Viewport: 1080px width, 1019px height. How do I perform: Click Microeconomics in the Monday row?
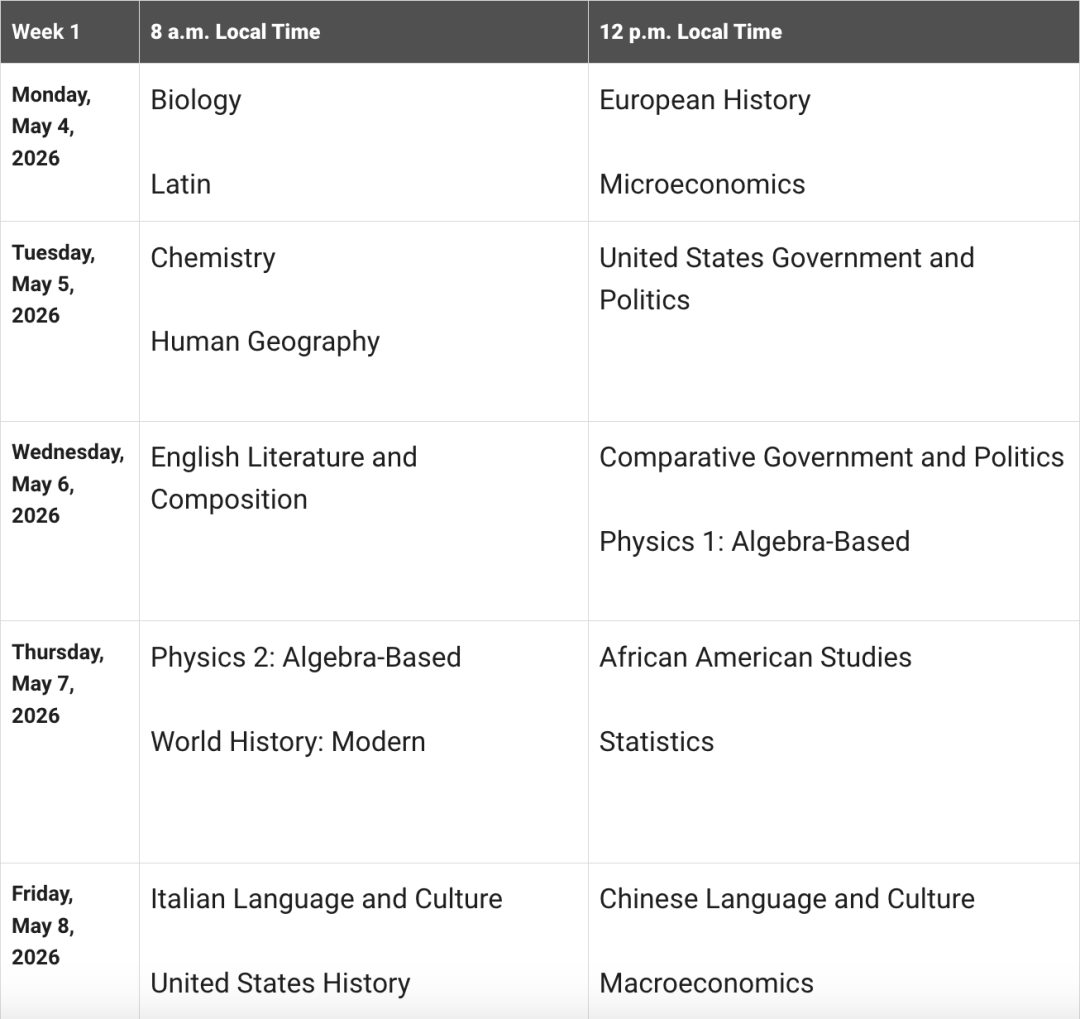pos(702,184)
